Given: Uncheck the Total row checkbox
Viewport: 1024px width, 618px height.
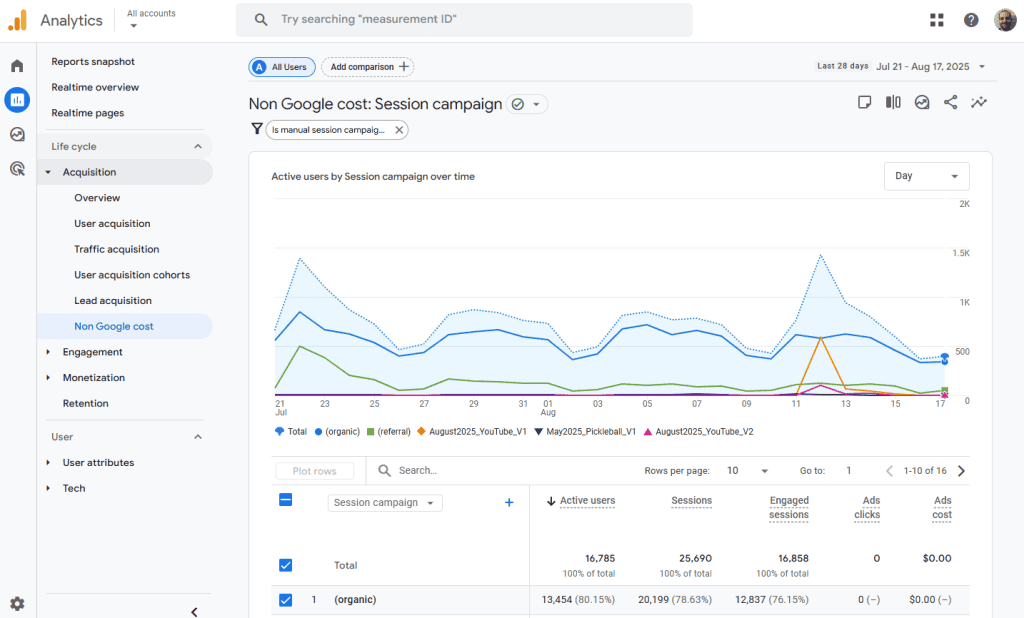Looking at the screenshot, I should [286, 565].
